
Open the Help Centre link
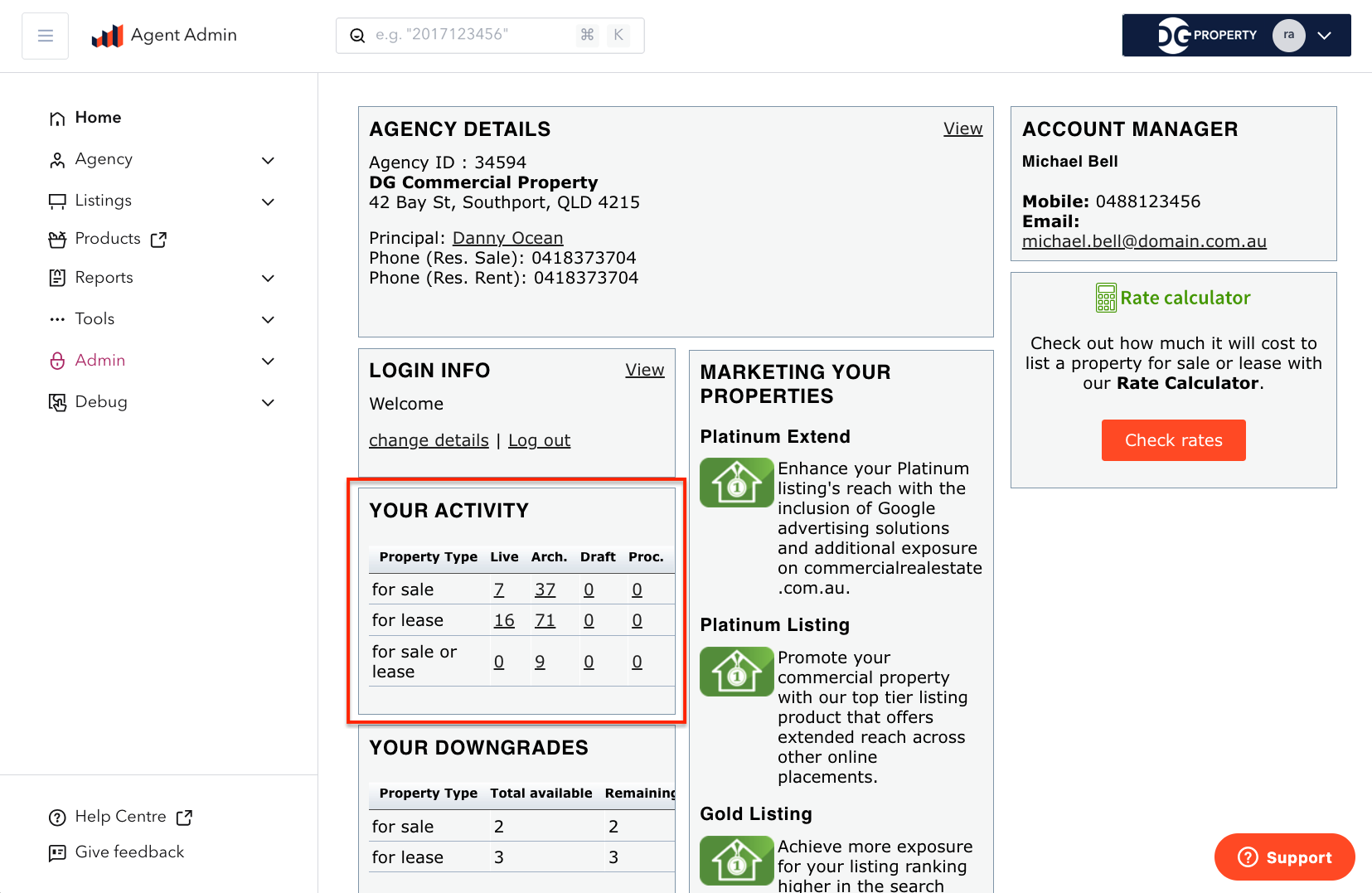click(x=120, y=817)
